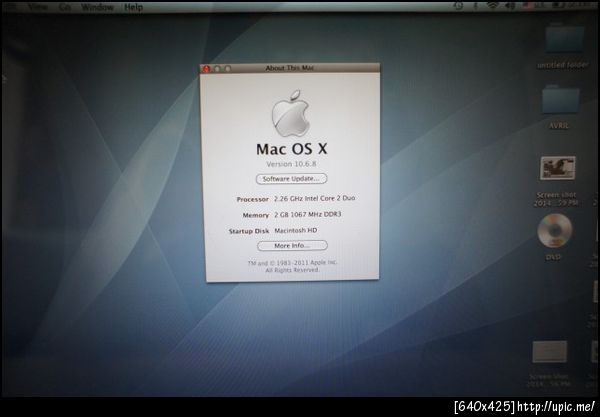Select the Screen shot file below the DVD
Viewport: 600px width, 417px height.
(549, 352)
